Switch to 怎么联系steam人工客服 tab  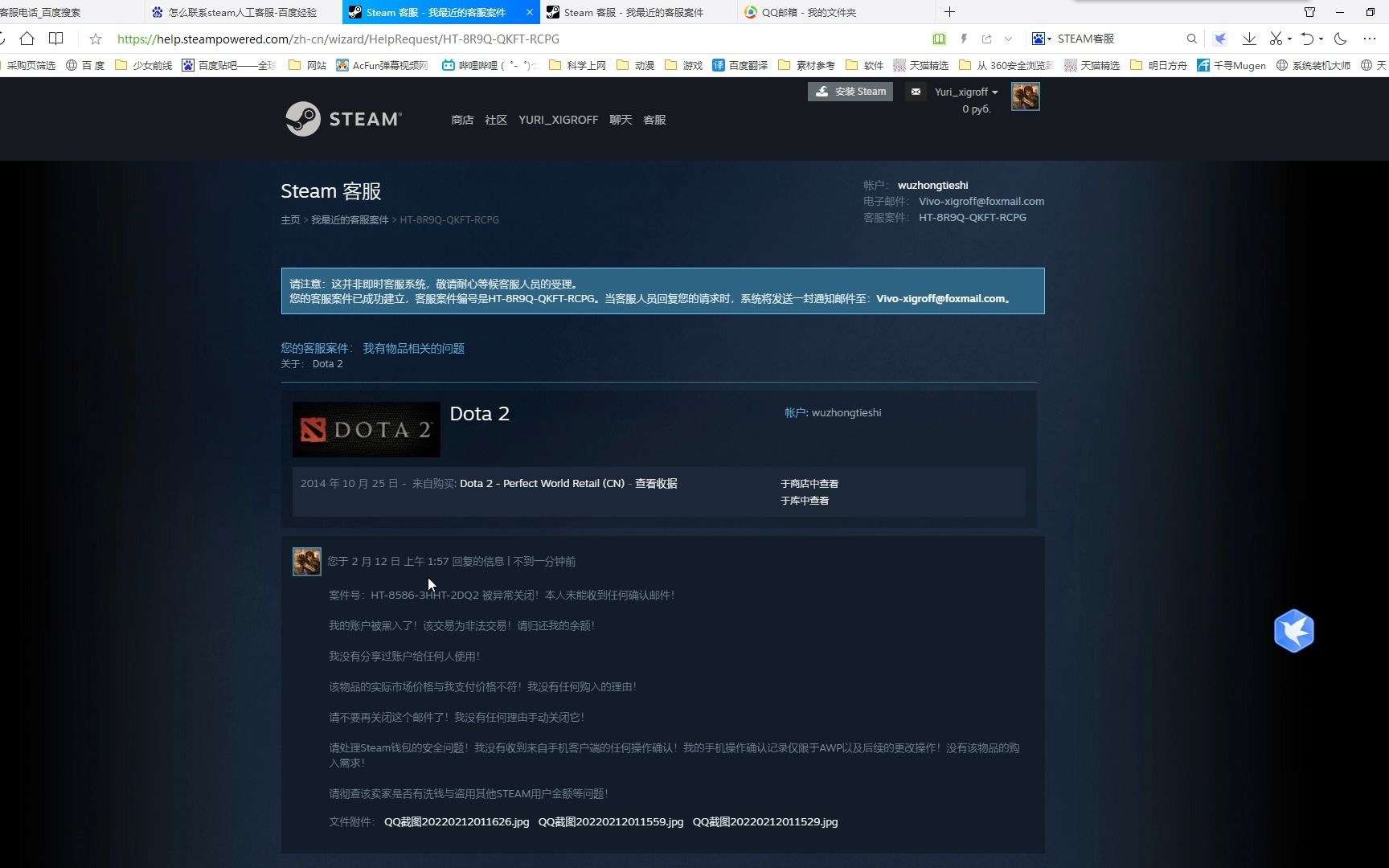(242, 12)
